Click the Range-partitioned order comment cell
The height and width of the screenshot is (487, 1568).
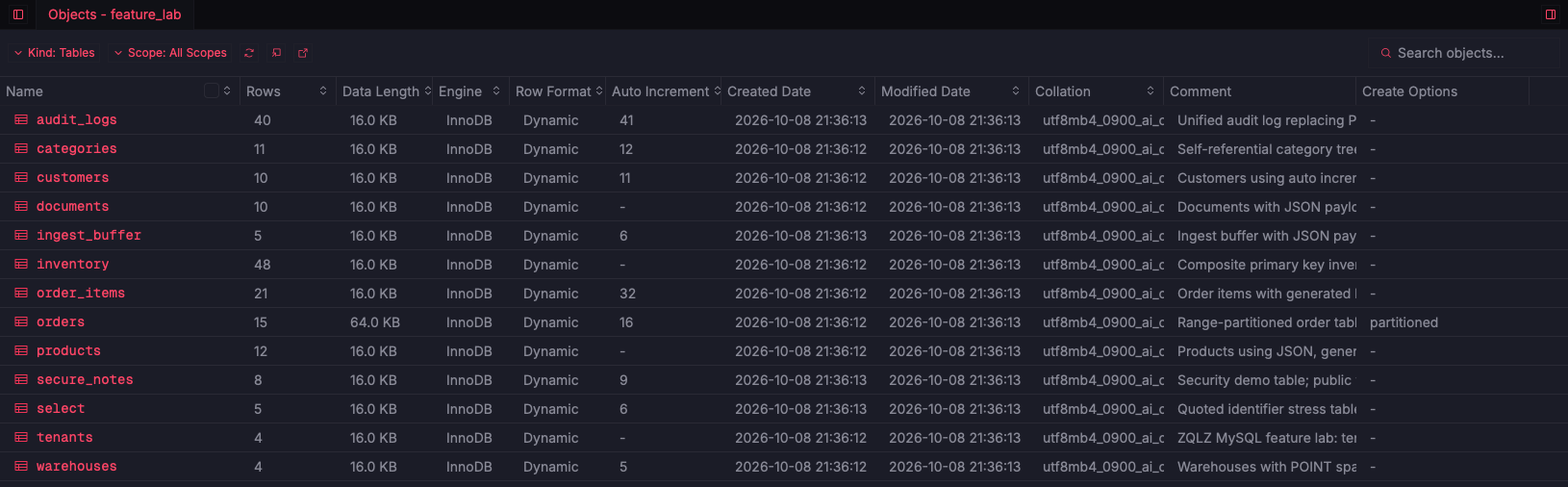click(1267, 322)
